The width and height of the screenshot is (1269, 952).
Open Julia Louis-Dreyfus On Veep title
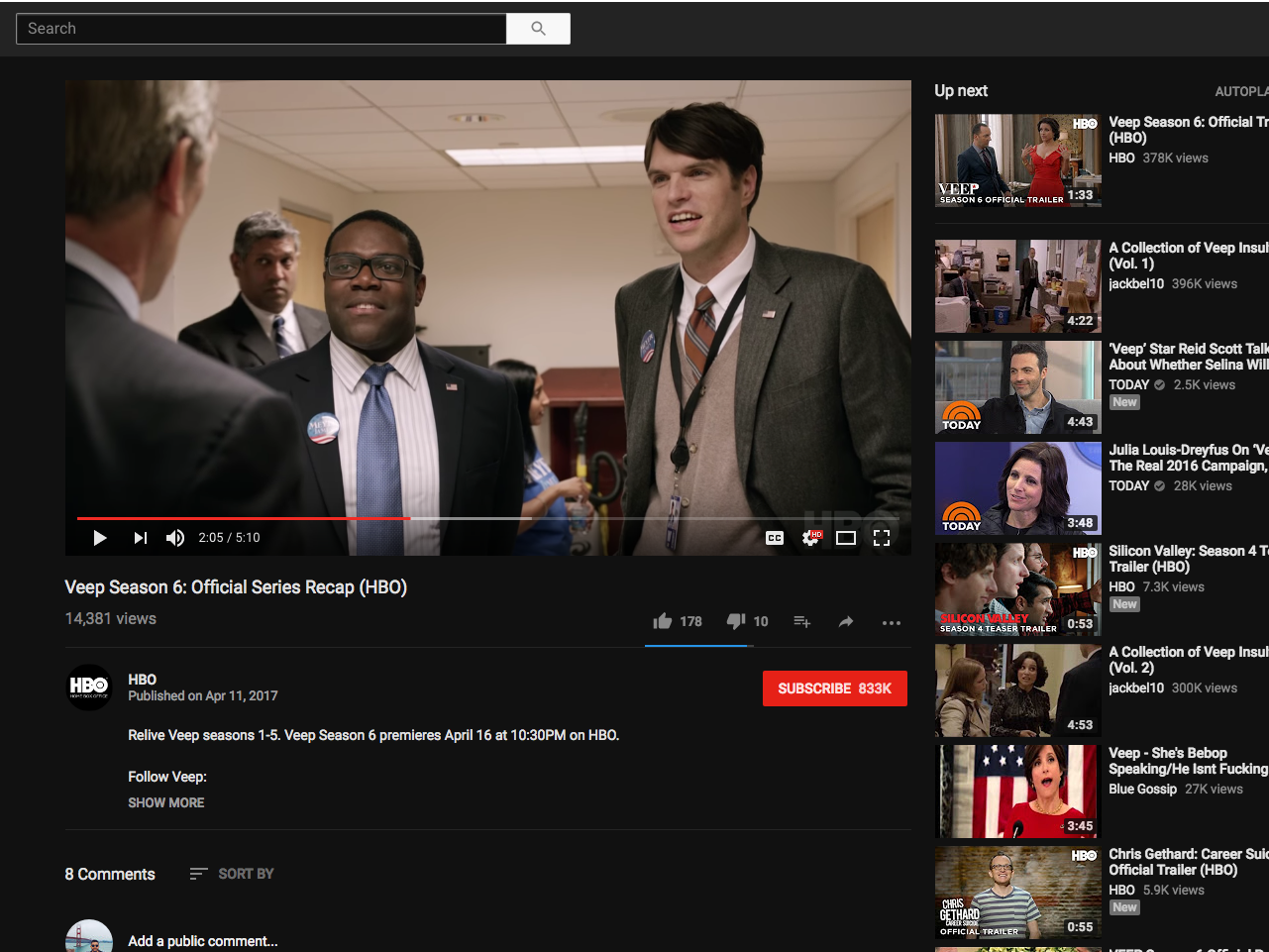[1188, 458]
